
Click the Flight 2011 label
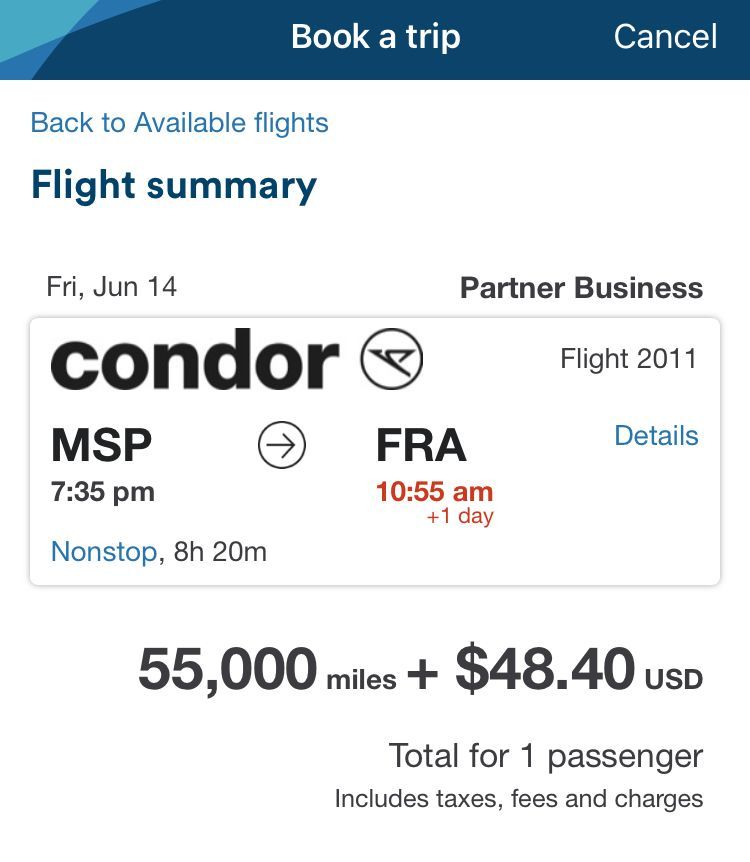[x=628, y=359]
